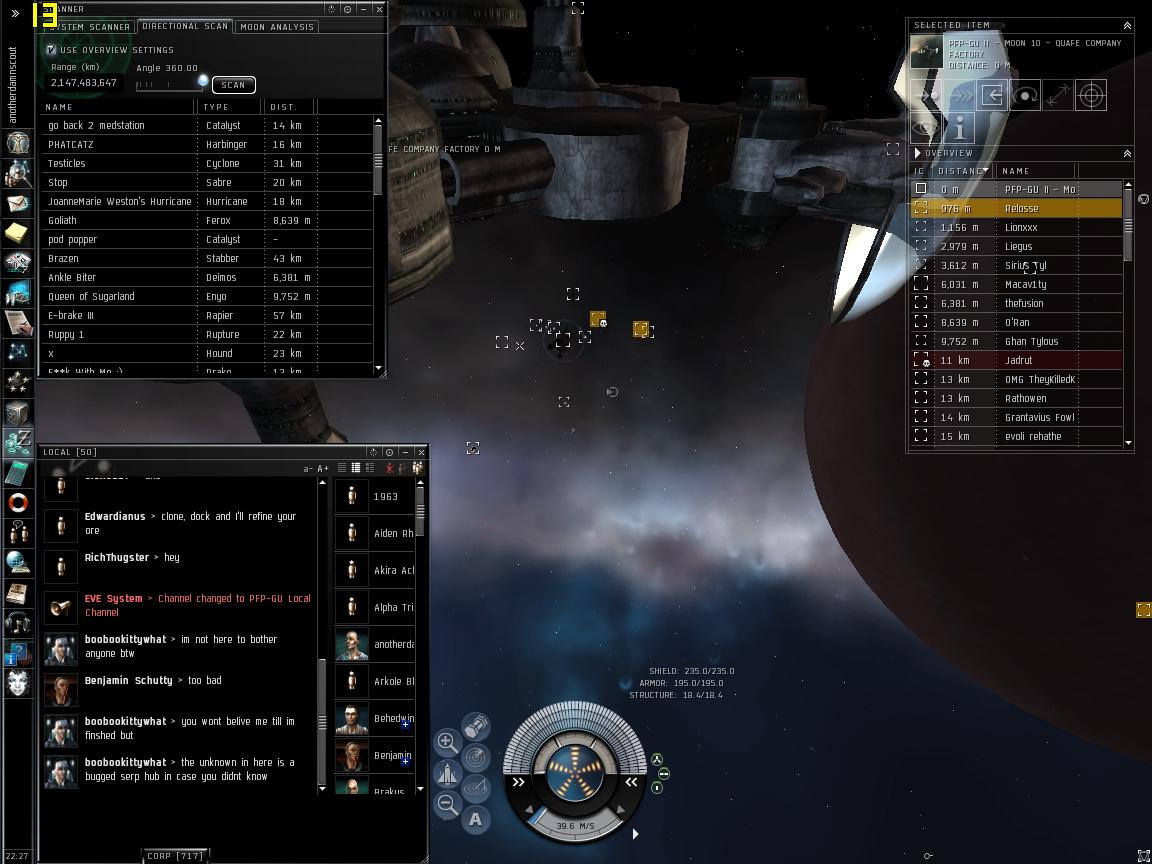The height and width of the screenshot is (864, 1152).
Task: Adjust the scan Angle slider handle
Action: [x=204, y=80]
